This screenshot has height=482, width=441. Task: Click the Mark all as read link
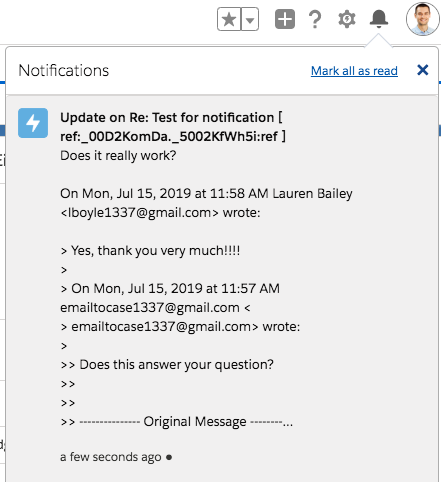[354, 71]
